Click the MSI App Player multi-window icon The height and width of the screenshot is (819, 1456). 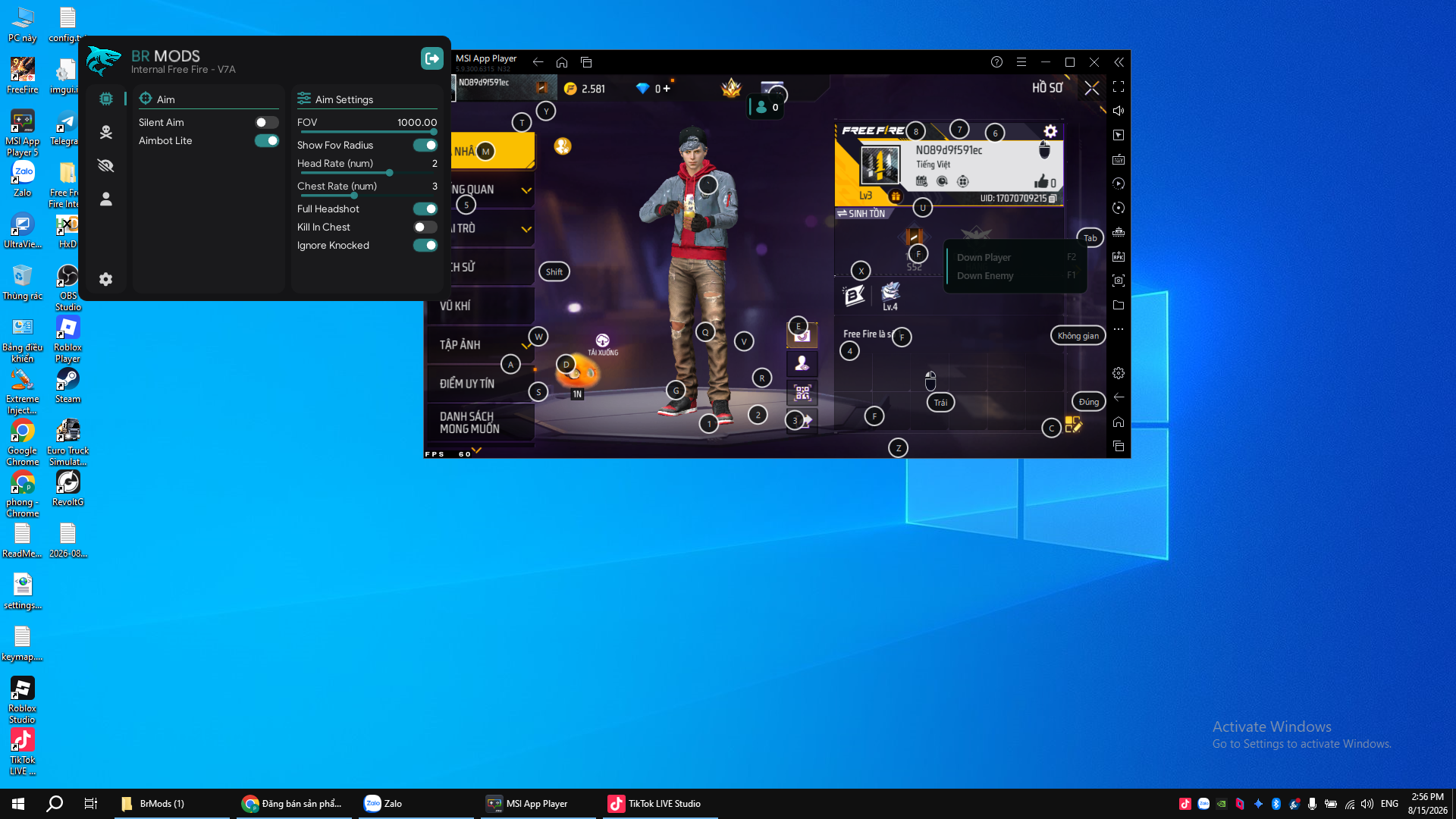pos(586,62)
